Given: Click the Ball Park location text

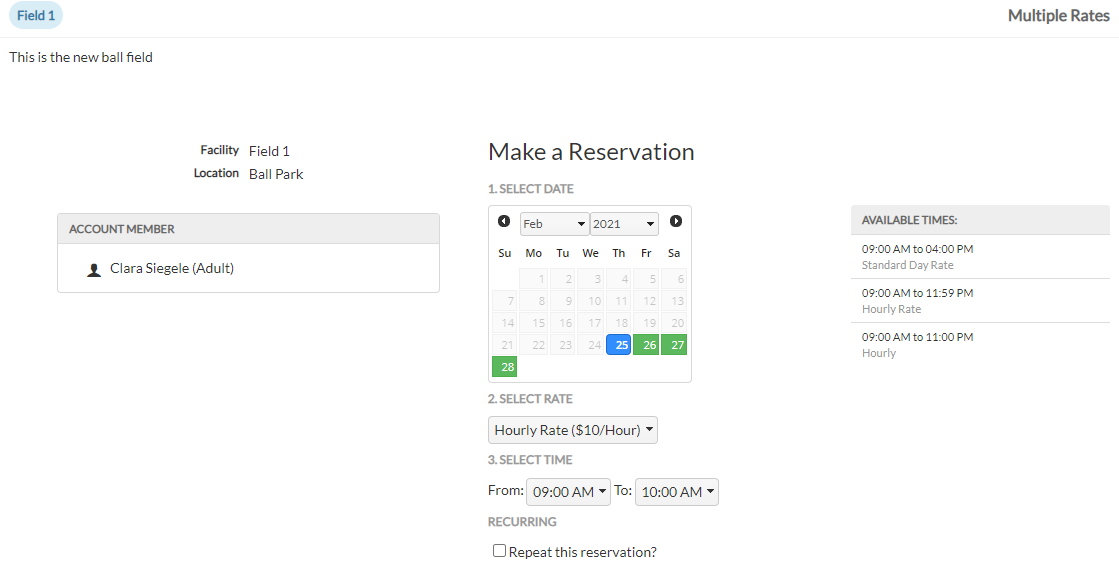Looking at the screenshot, I should point(276,174).
